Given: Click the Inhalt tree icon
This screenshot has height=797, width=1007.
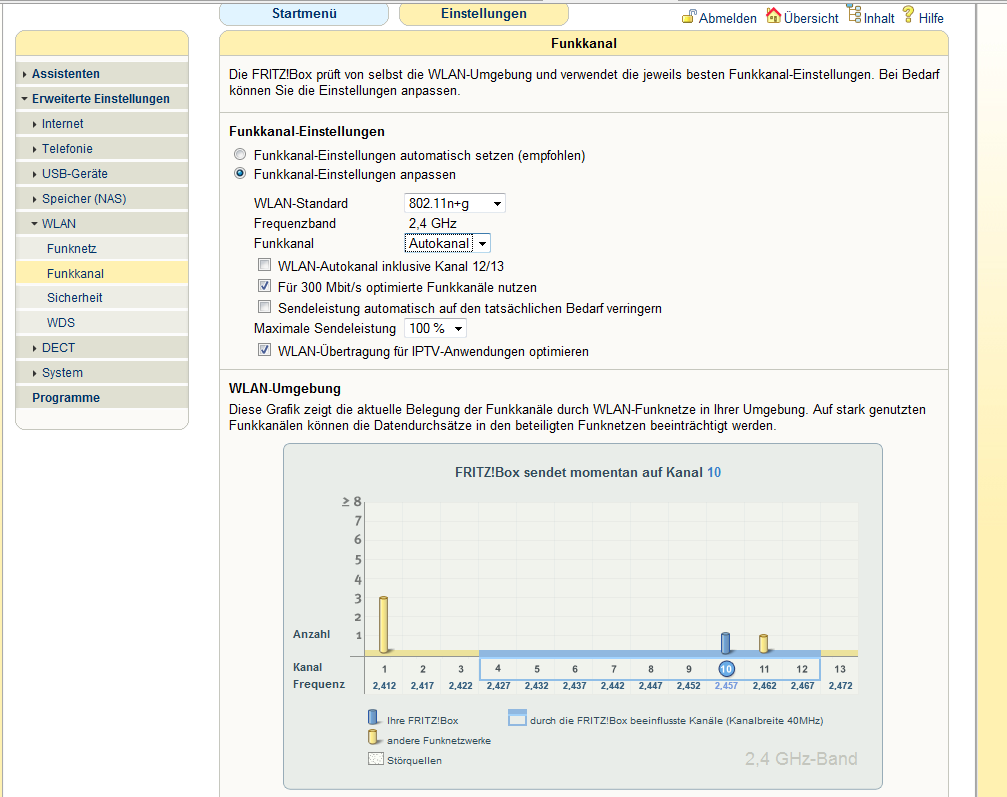Looking at the screenshot, I should [854, 13].
